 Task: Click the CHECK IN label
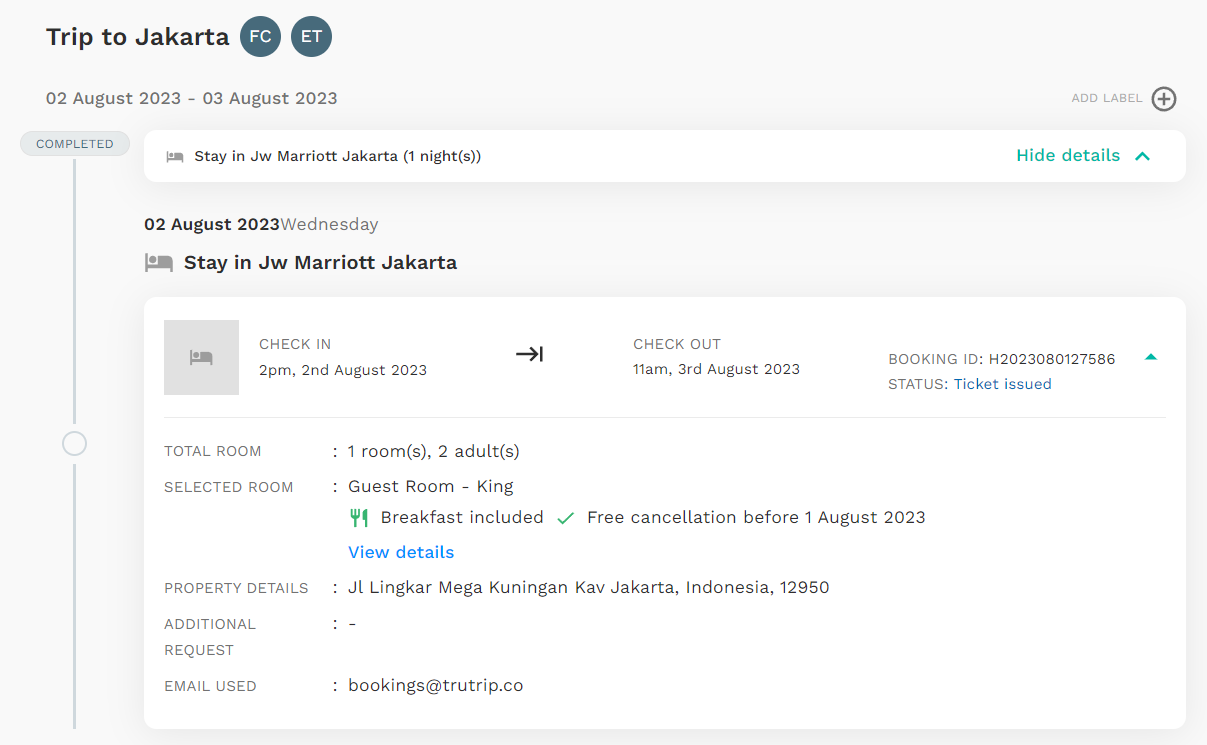(x=295, y=344)
